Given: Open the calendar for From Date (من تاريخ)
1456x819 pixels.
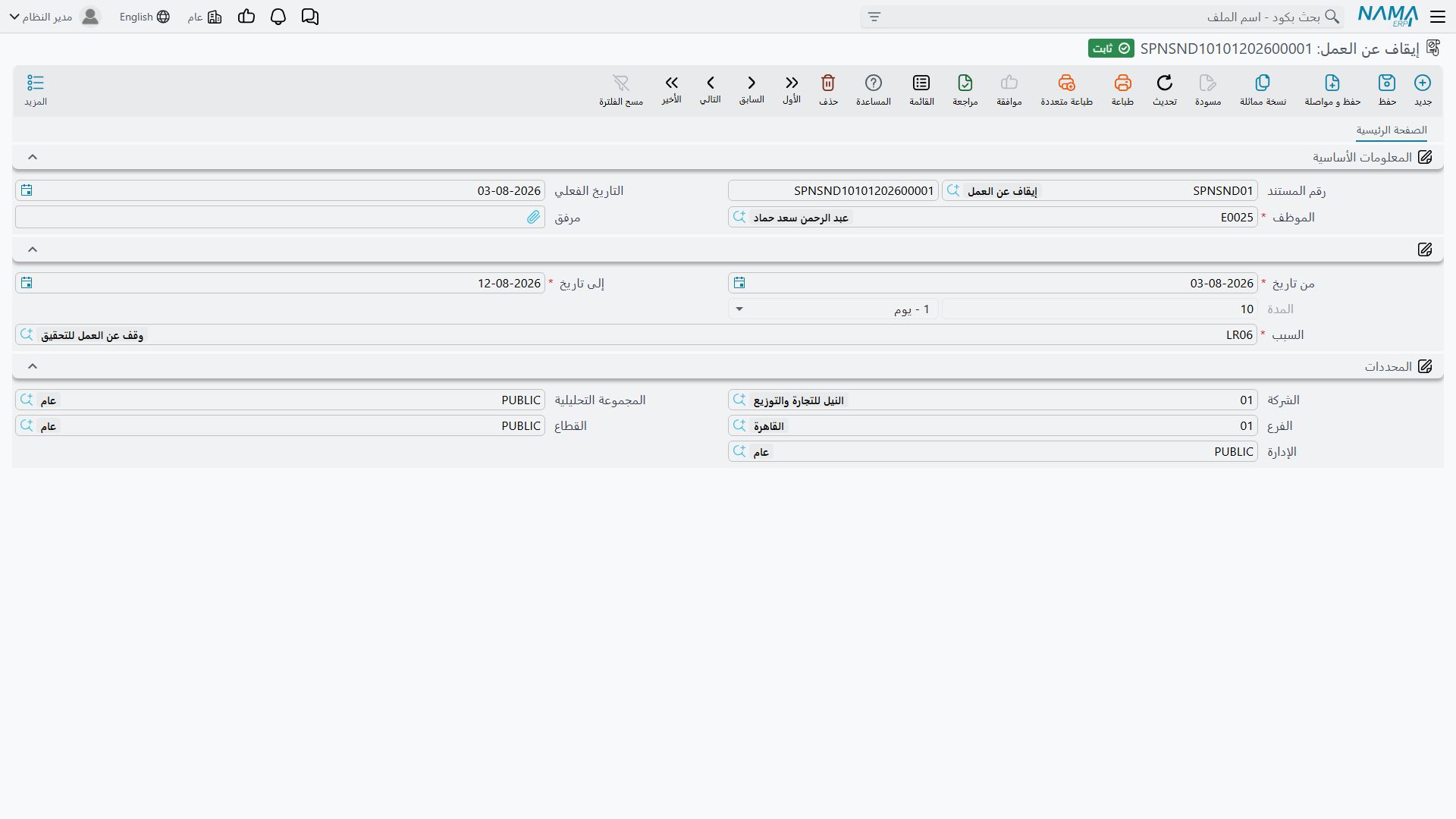Looking at the screenshot, I should tap(739, 283).
